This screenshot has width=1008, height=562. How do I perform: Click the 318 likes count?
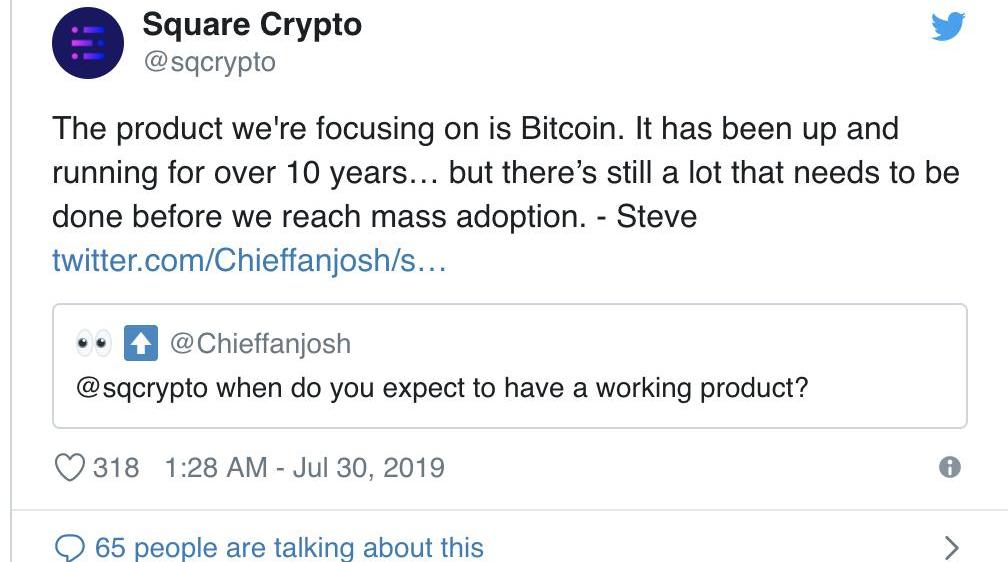pos(116,467)
